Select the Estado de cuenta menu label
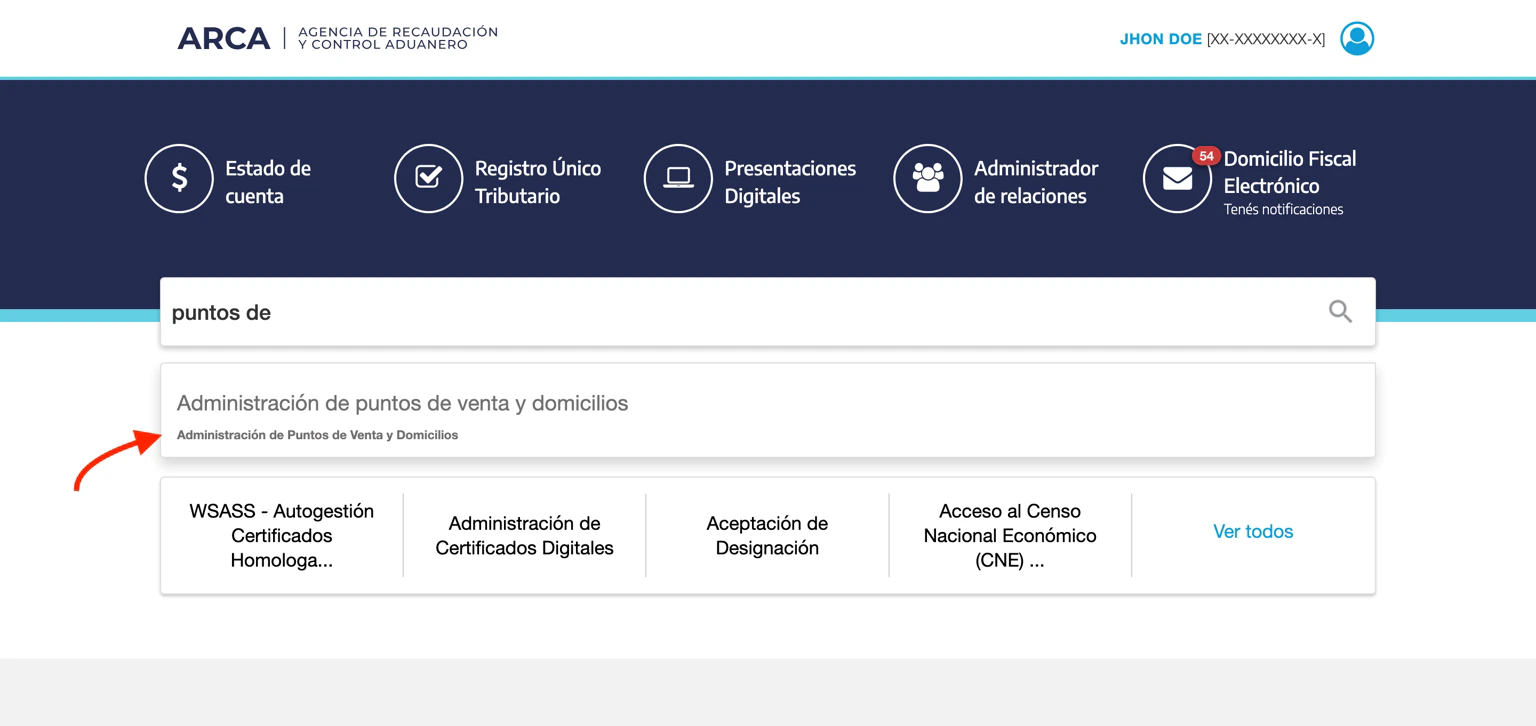Image resolution: width=1536 pixels, height=726 pixels. 268,182
